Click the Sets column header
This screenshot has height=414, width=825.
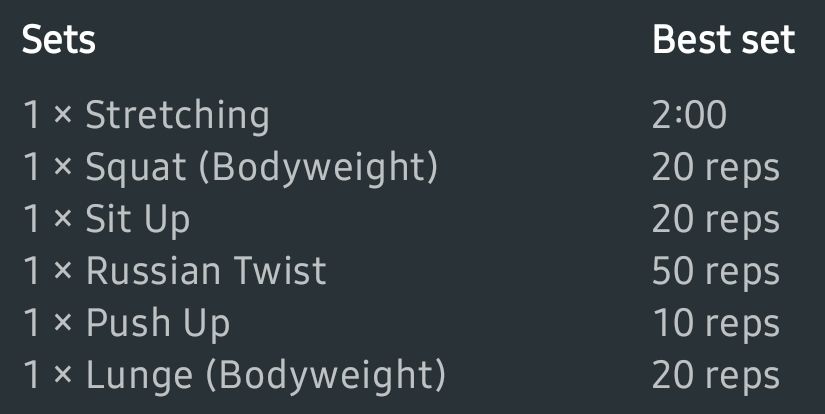pos(59,40)
